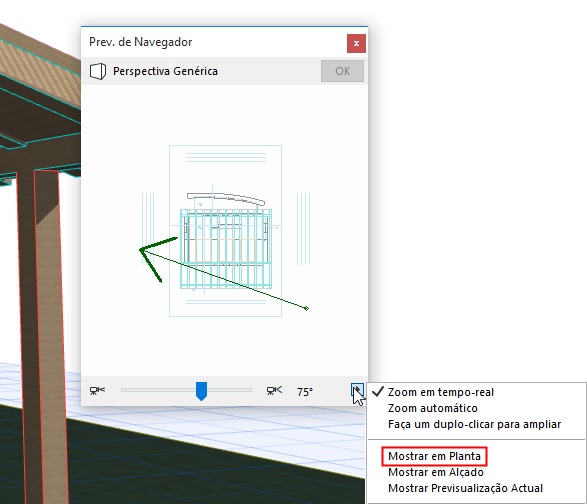
Task: Click the 75° angle value
Action: (305, 392)
